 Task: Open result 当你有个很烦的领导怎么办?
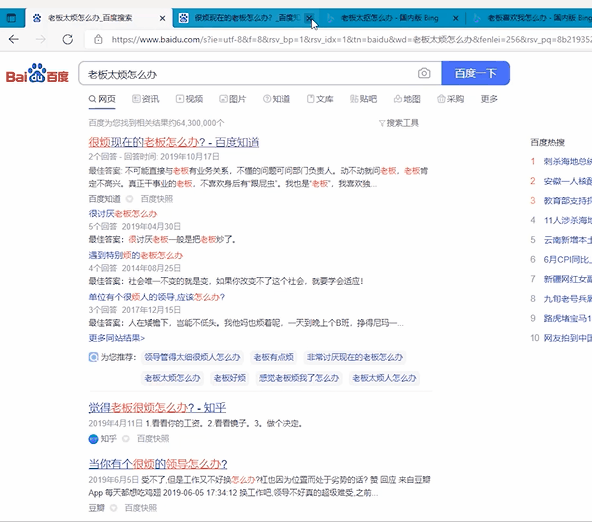coord(158,464)
